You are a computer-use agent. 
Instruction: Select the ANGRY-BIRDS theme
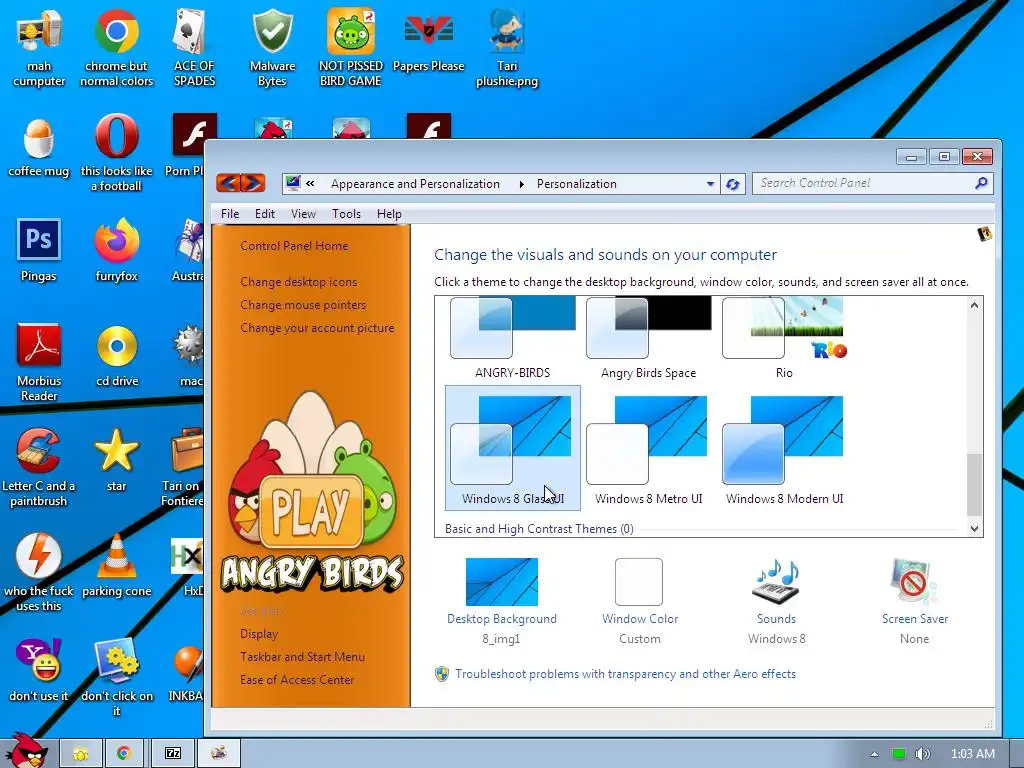[x=513, y=338]
